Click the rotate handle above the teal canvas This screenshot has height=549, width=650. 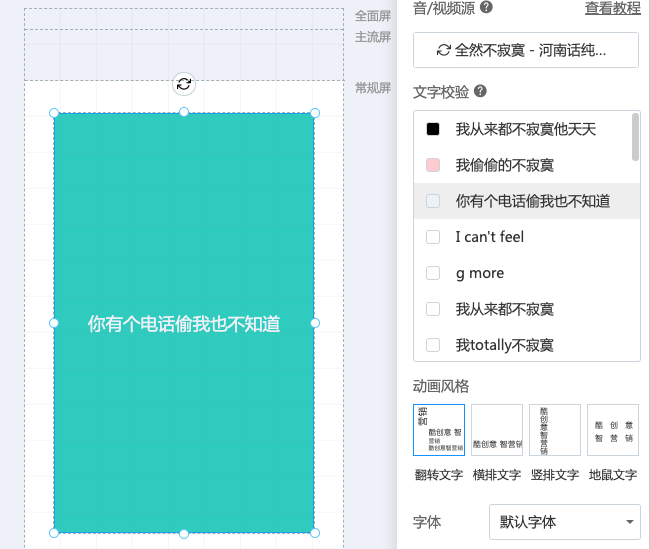[184, 84]
